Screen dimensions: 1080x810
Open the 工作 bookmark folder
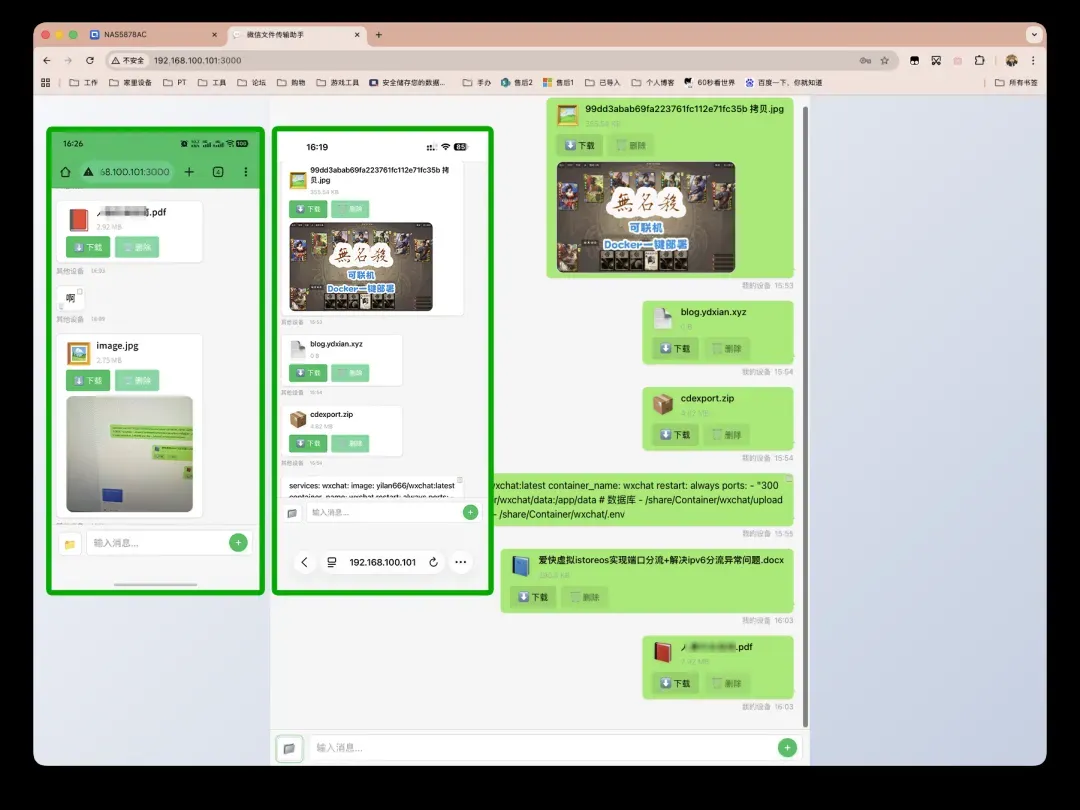pyautogui.click(x=83, y=83)
